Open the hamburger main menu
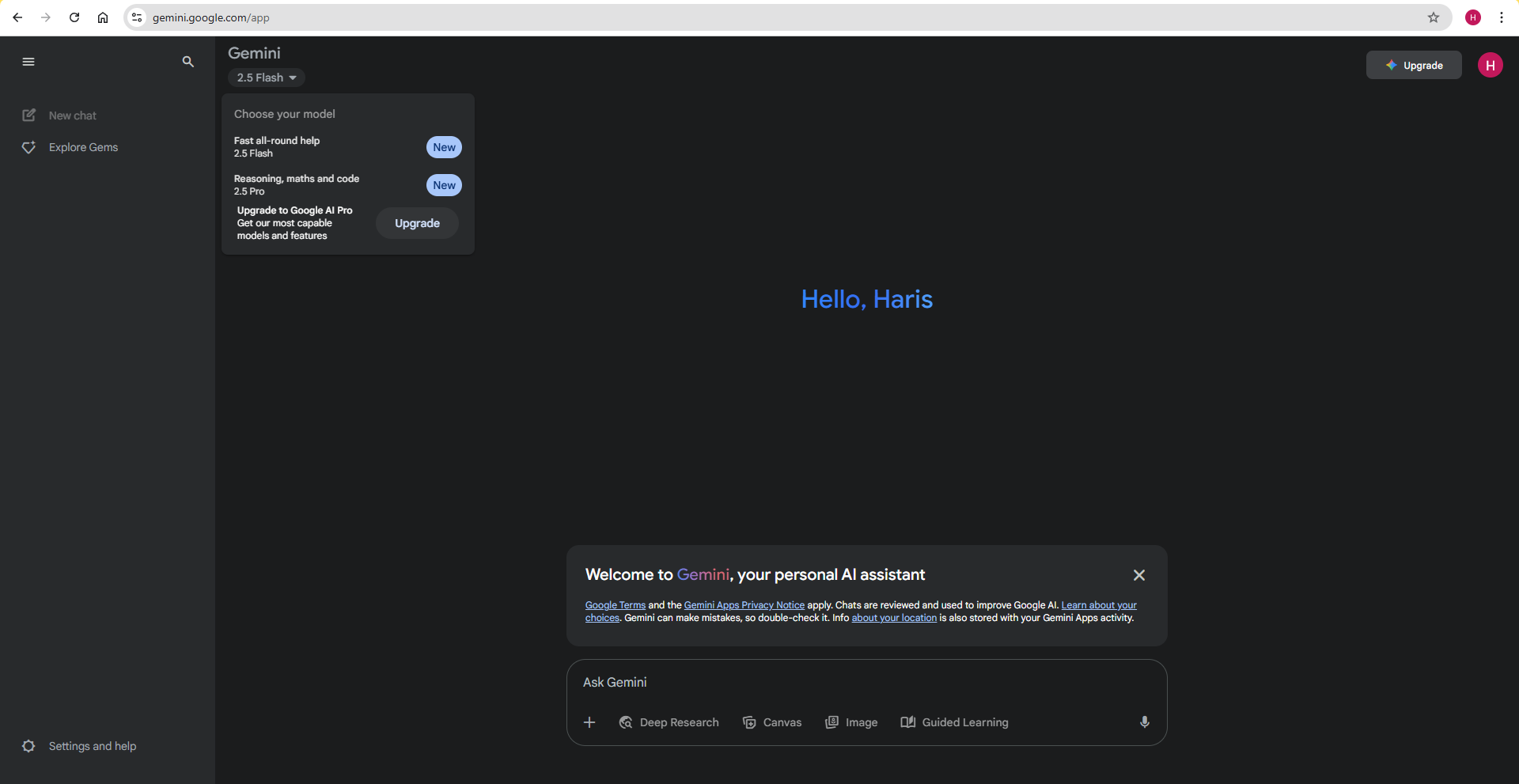This screenshot has height=784, width=1519. (x=28, y=62)
